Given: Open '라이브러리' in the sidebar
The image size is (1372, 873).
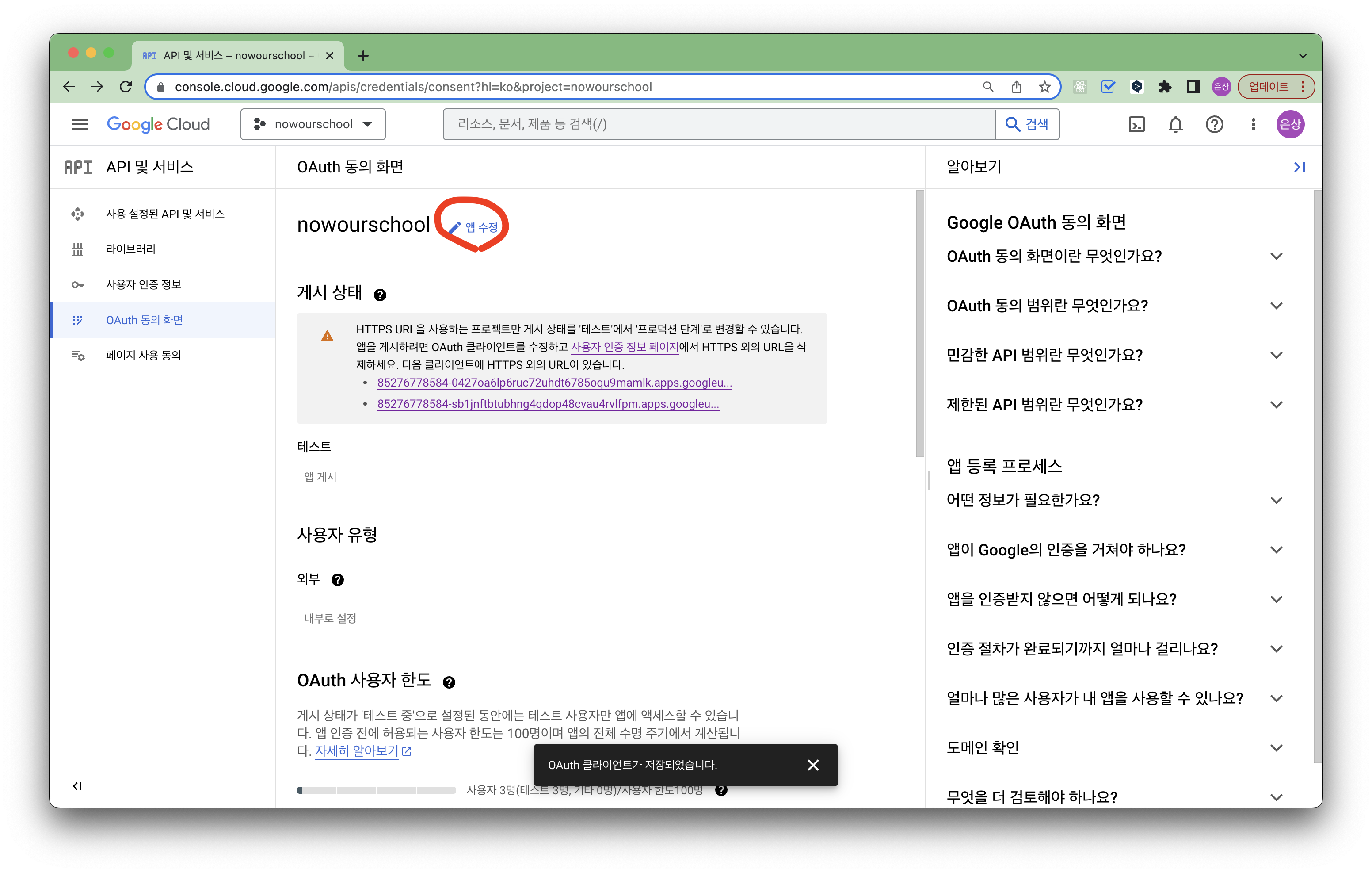Looking at the screenshot, I should click(x=163, y=249).
